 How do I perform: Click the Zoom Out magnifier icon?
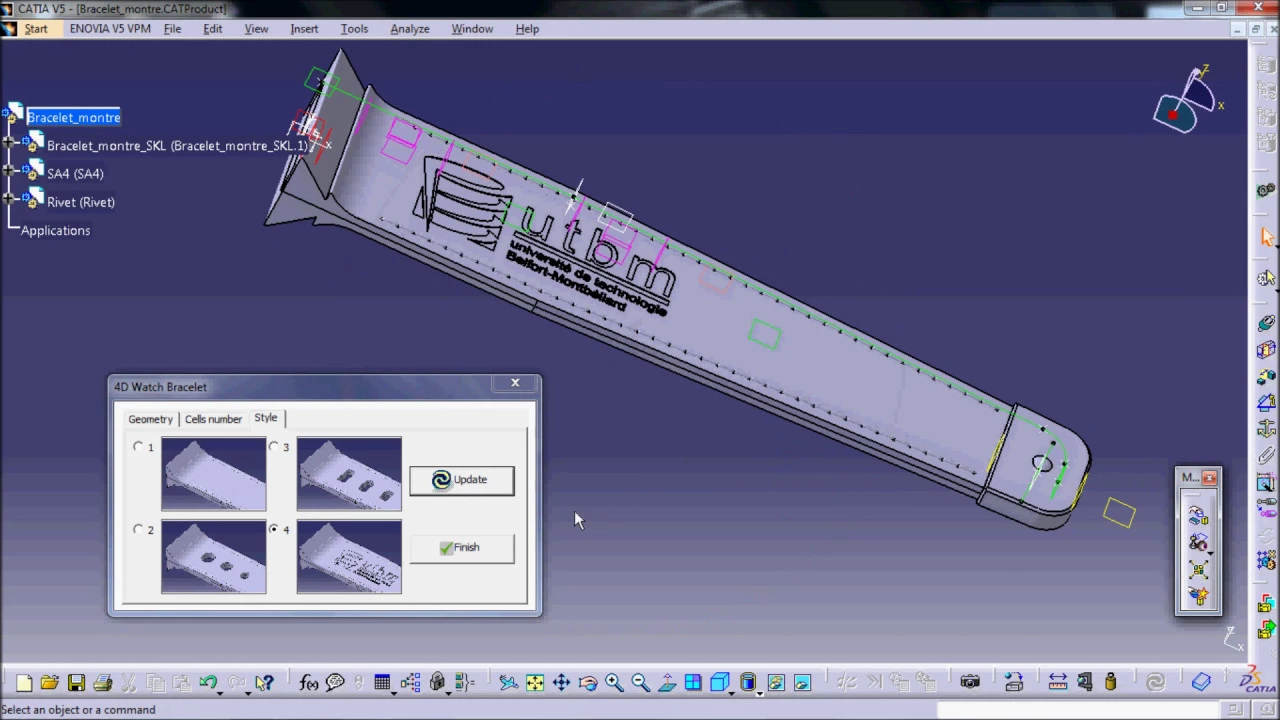click(x=641, y=683)
